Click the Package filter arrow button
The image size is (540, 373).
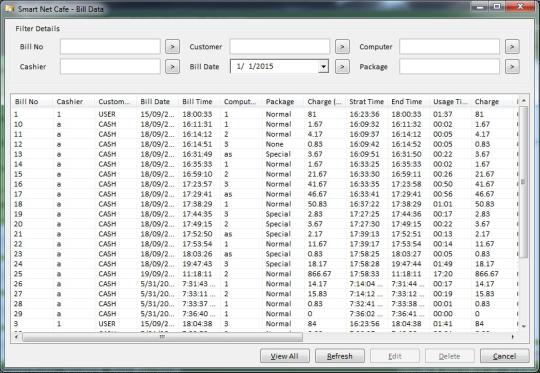tap(512, 66)
